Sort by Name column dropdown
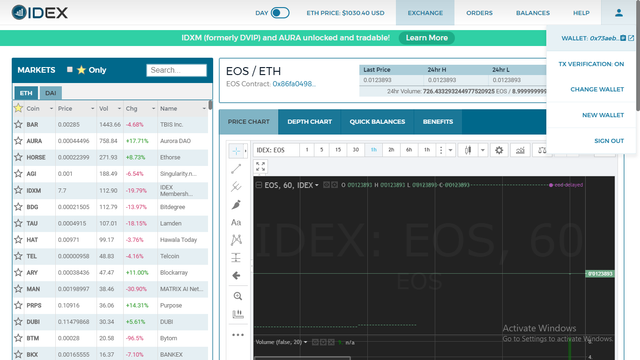 [x=204, y=109]
